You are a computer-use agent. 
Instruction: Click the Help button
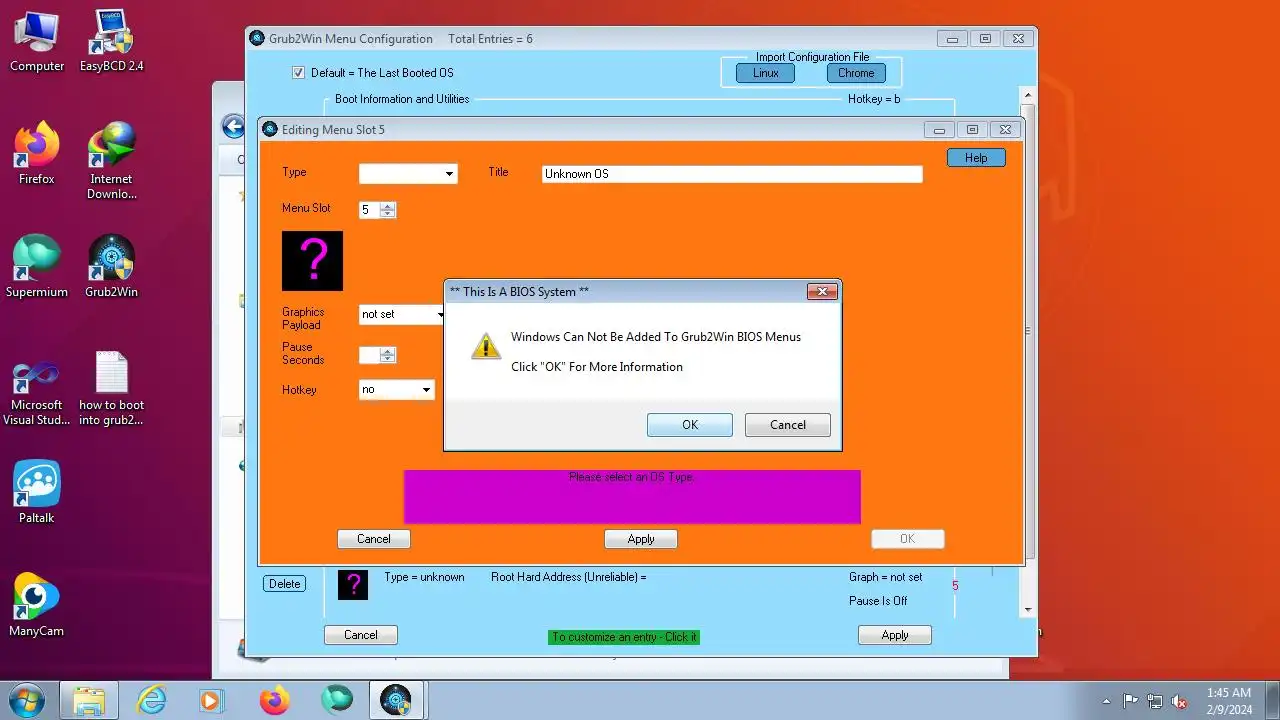(976, 158)
